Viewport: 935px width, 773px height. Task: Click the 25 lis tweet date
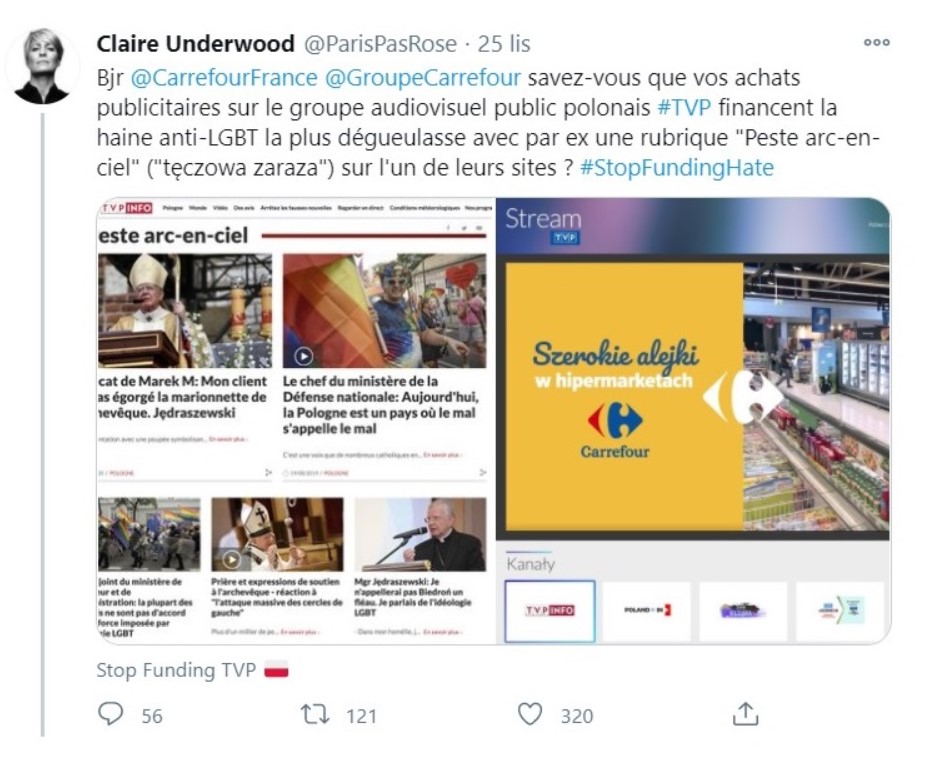[x=504, y=44]
